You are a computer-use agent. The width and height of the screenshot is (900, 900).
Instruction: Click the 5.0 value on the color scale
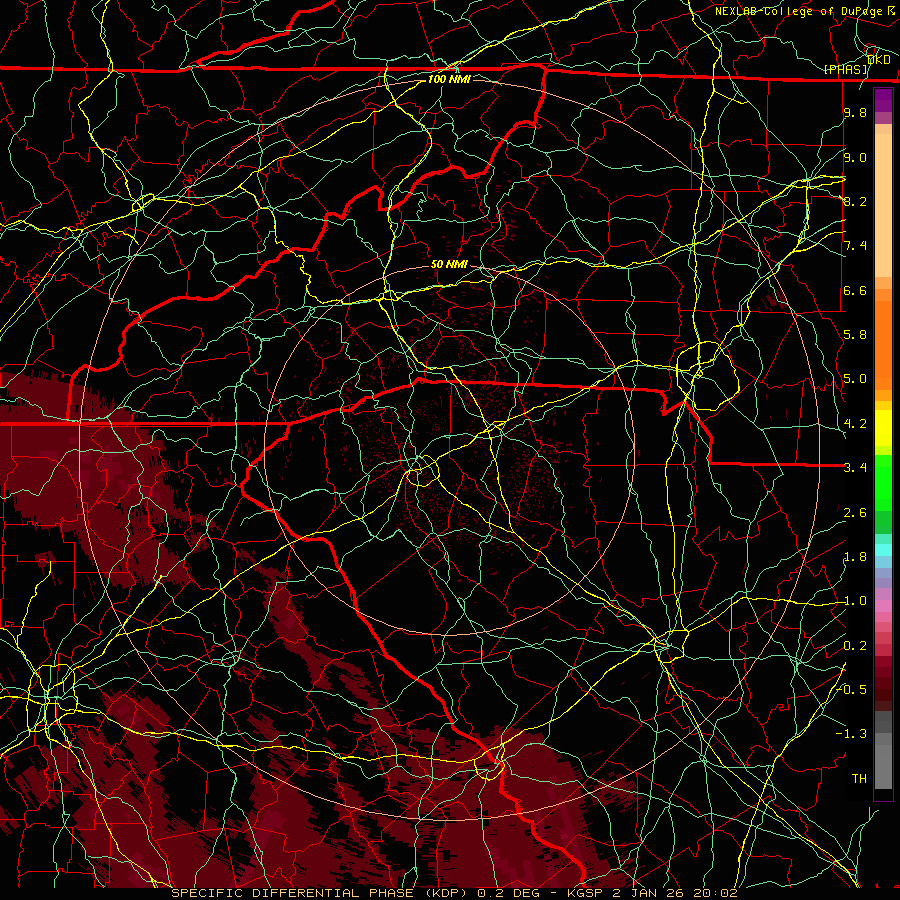pos(855,378)
